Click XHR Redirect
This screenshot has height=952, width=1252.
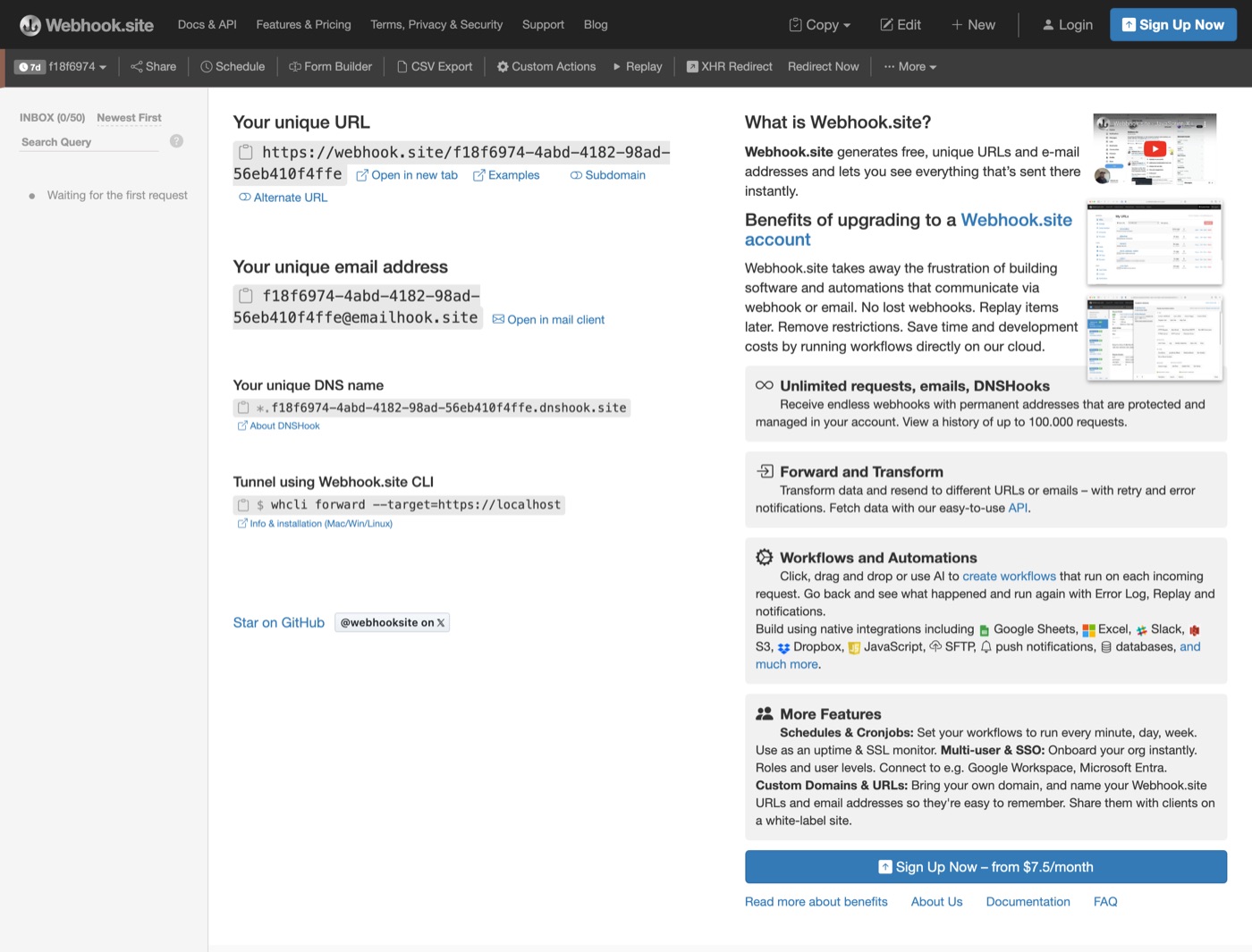pyautogui.click(x=729, y=67)
